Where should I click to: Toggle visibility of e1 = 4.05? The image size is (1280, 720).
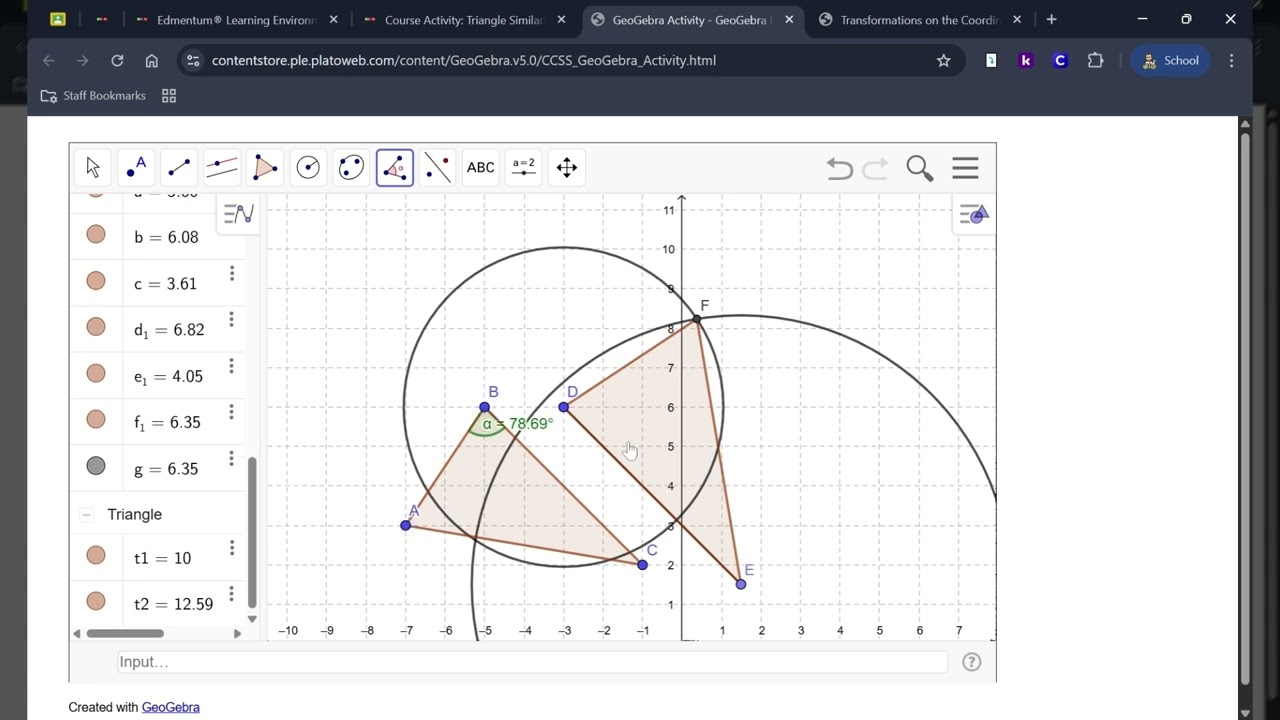point(96,373)
